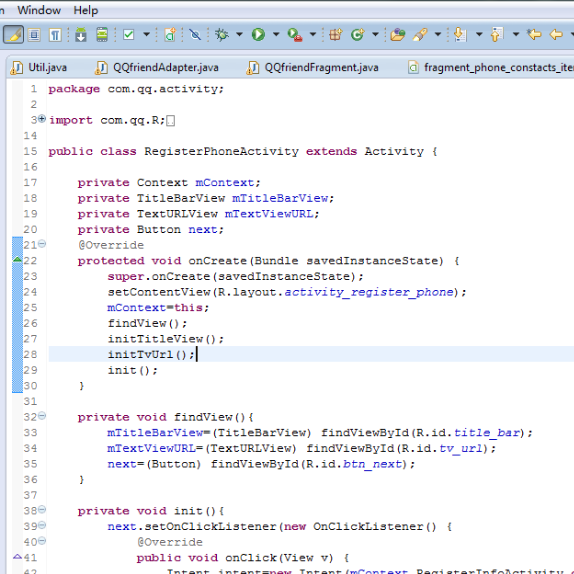This screenshot has width=574, height=574.
Task: Click the @Override annotation on line 21
Action: [x=111, y=245]
